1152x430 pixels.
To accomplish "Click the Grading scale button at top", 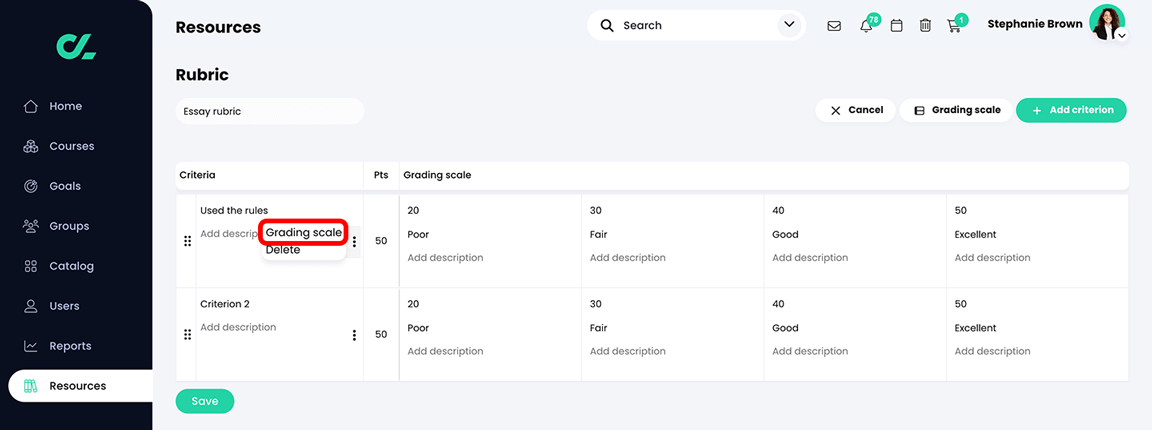I will tap(956, 110).
